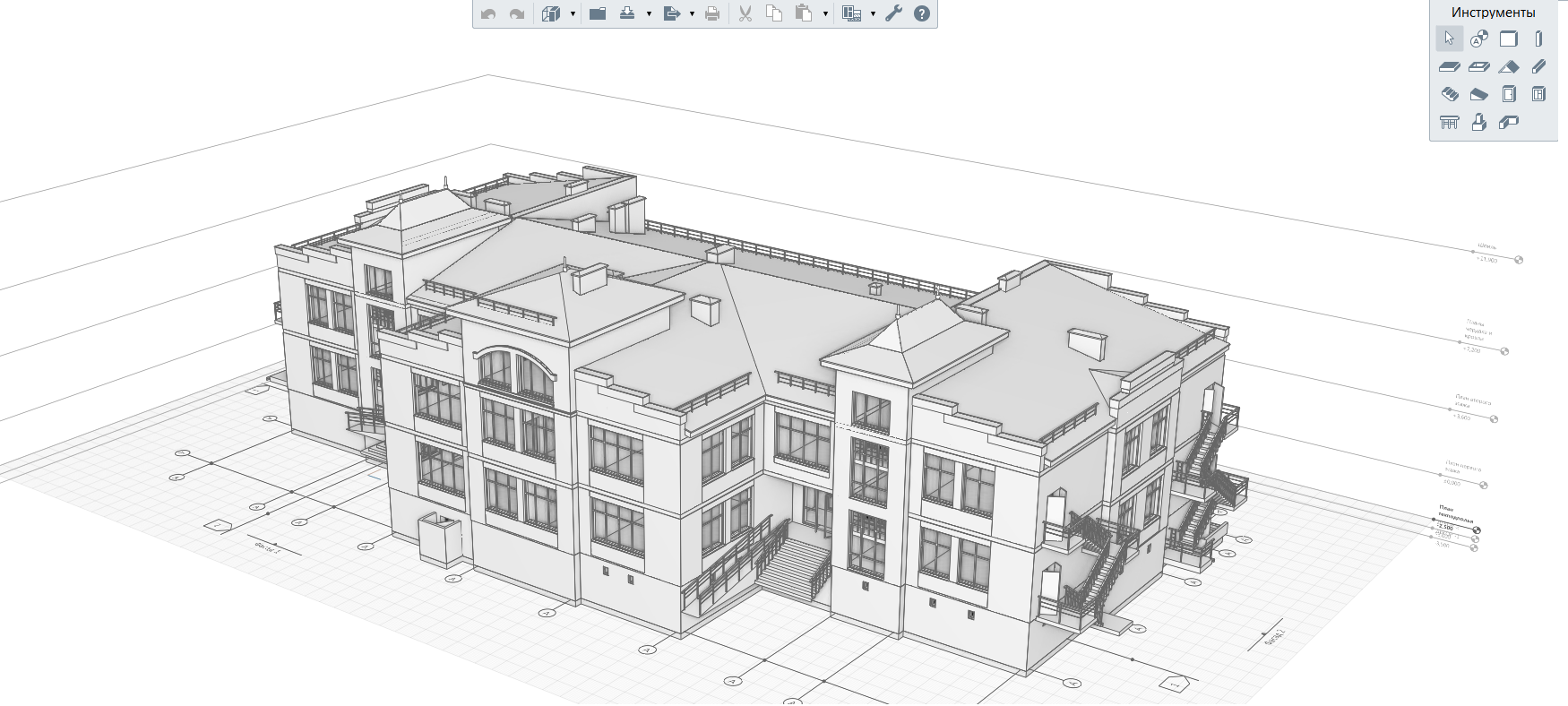The width and height of the screenshot is (1568, 706).
Task: Click the +3,600 second floor level marker
Action: tap(1494, 419)
